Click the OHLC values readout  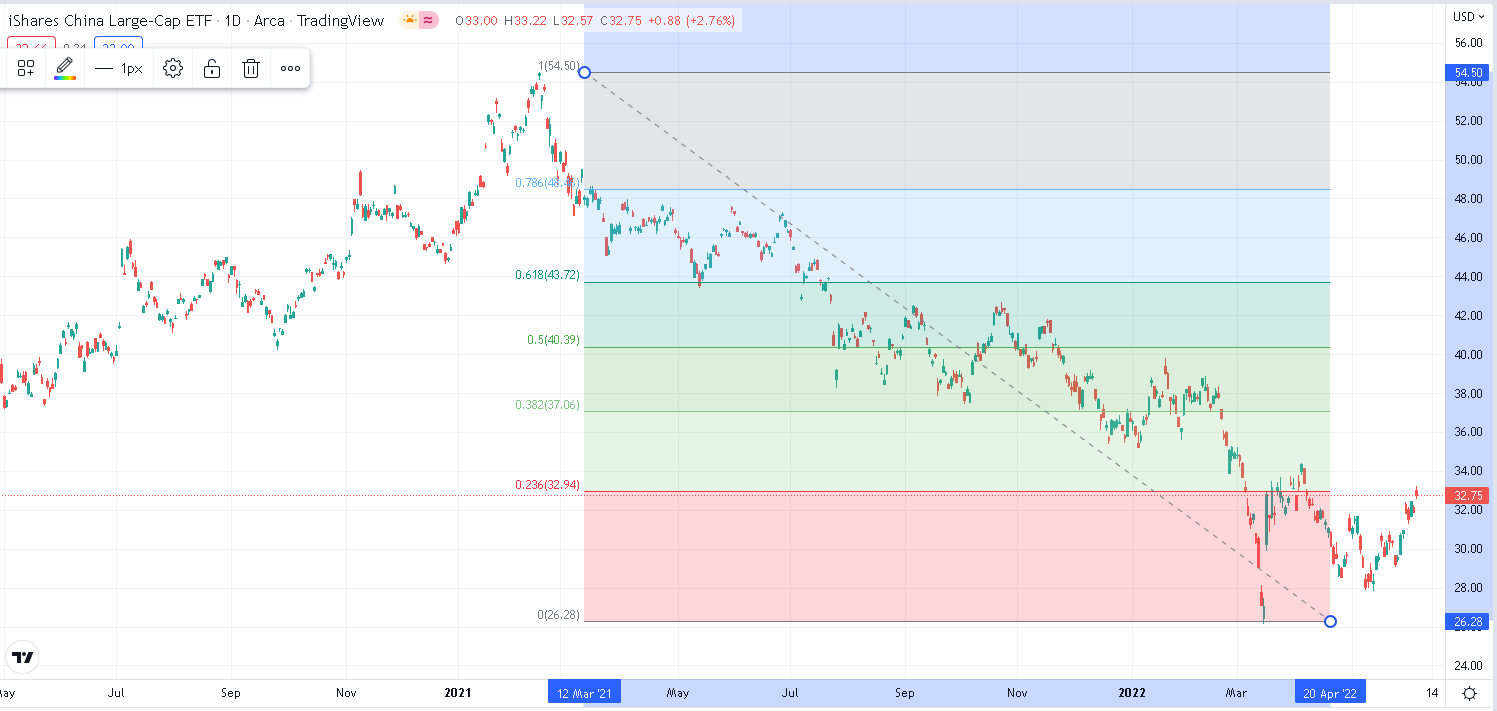[x=596, y=20]
